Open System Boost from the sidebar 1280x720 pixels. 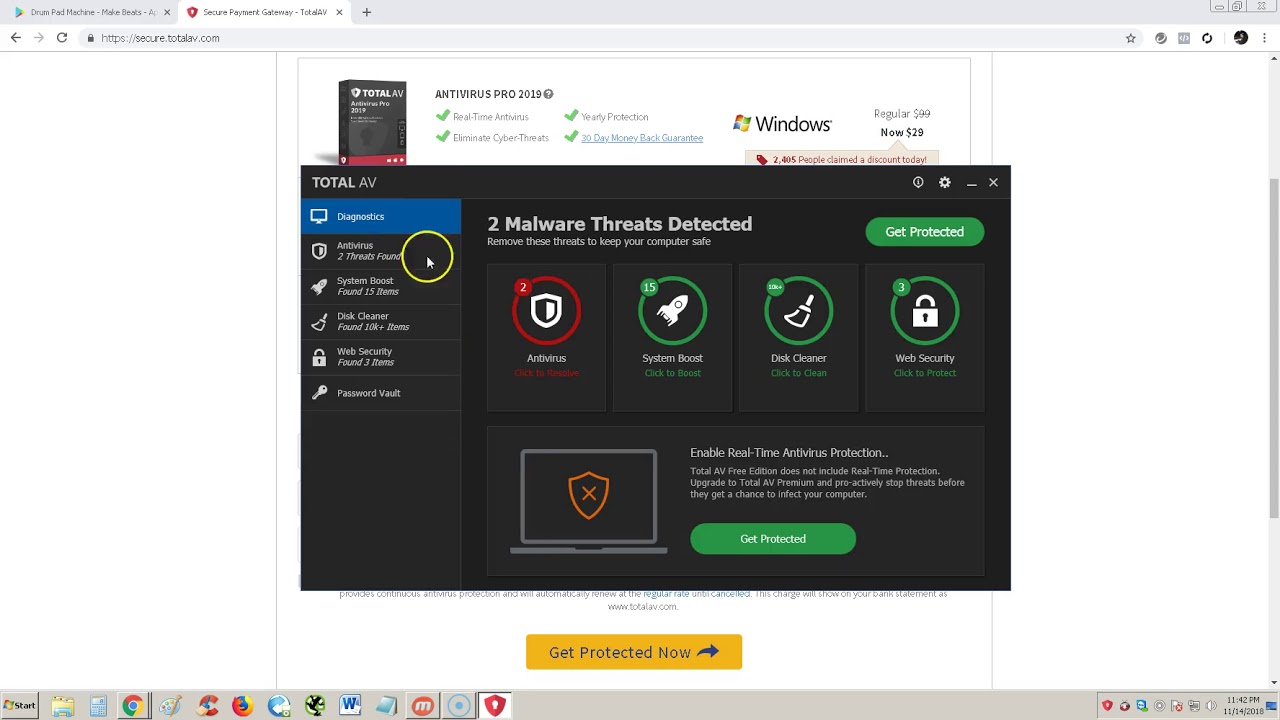[x=381, y=286]
